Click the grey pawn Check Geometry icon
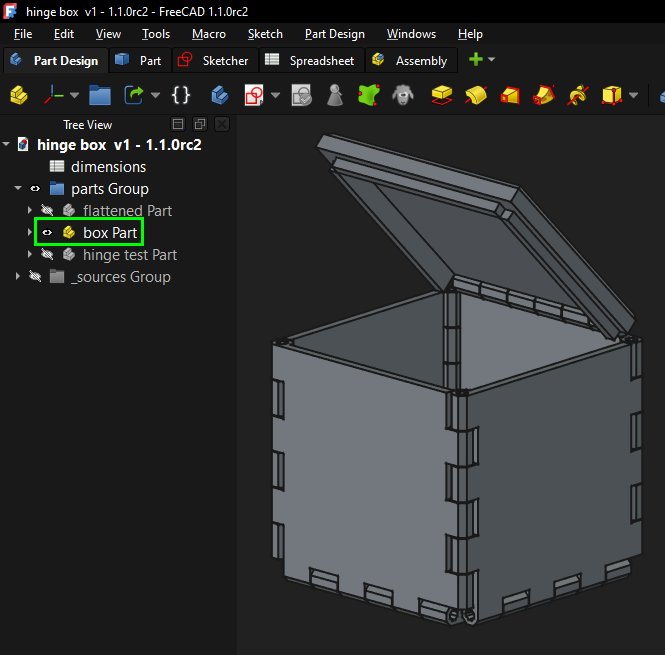 coord(335,95)
